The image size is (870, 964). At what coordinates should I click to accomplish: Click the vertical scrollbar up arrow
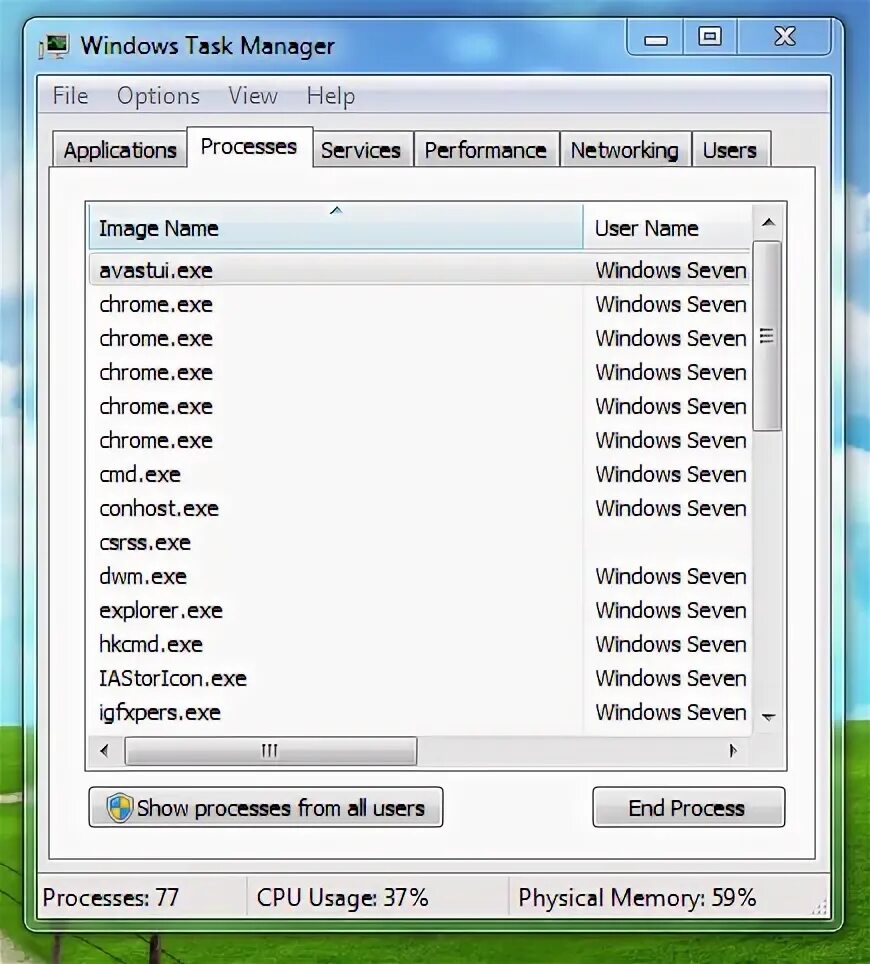point(768,222)
